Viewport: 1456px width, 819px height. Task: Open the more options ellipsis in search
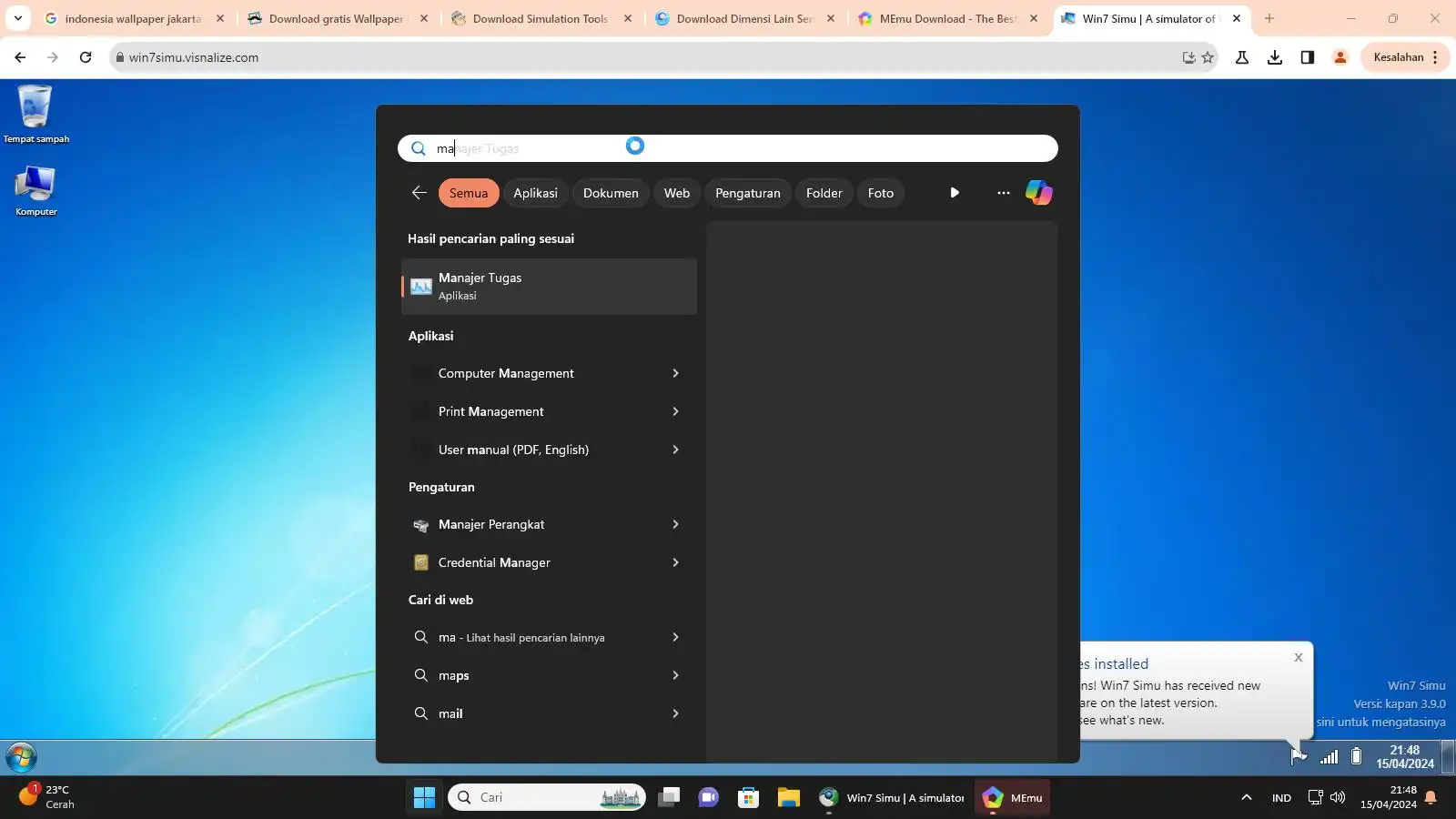(1003, 193)
